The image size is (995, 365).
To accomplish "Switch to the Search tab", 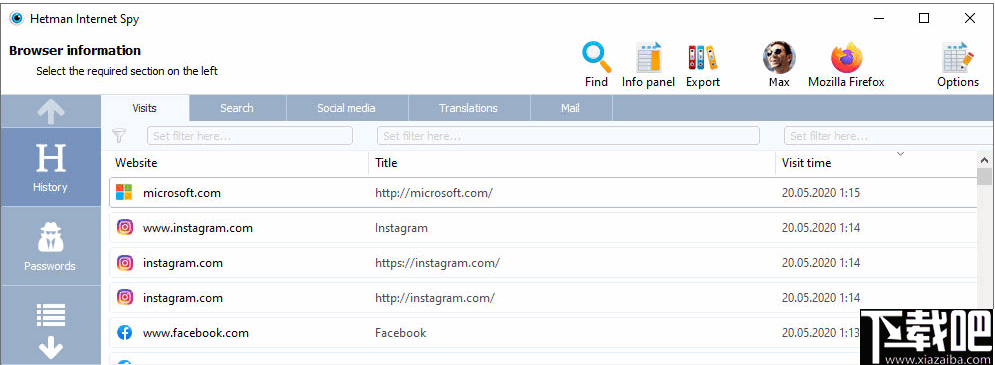I will point(237,108).
